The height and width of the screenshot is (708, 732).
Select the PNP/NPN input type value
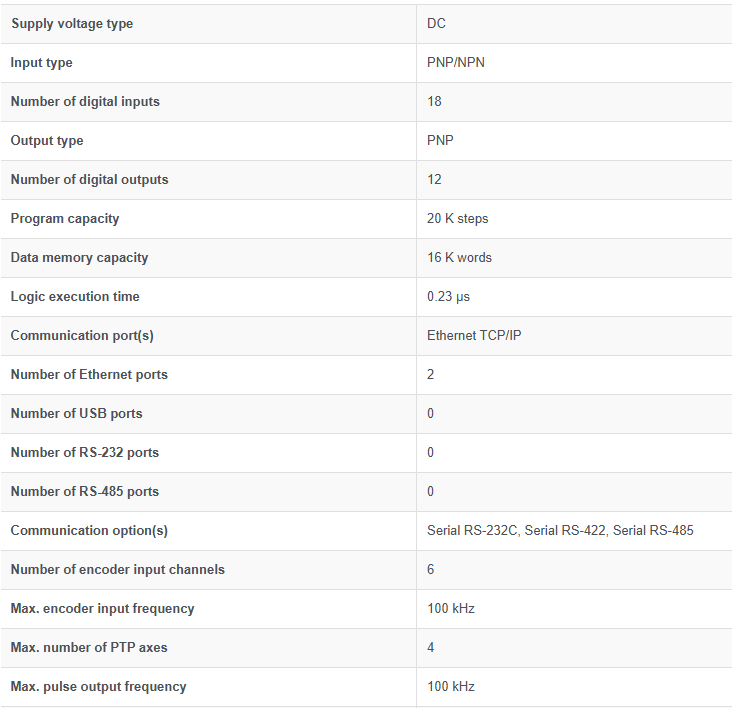[456, 63]
